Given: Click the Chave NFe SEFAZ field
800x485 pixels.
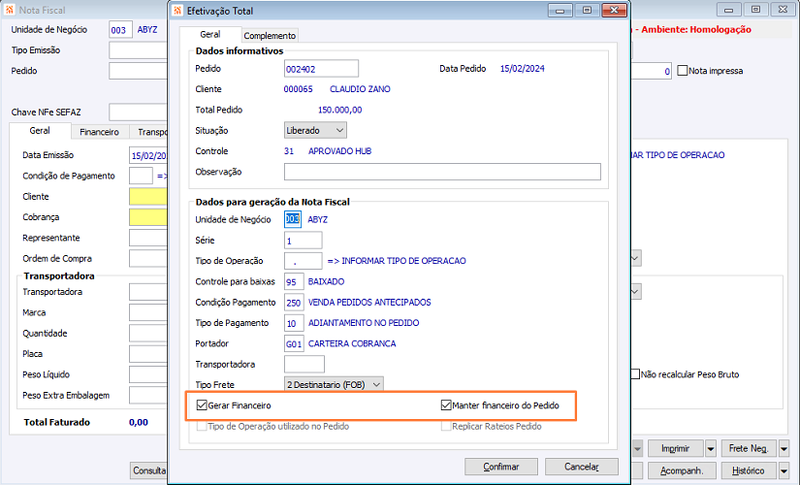Looking at the screenshot, I should [x=138, y=112].
